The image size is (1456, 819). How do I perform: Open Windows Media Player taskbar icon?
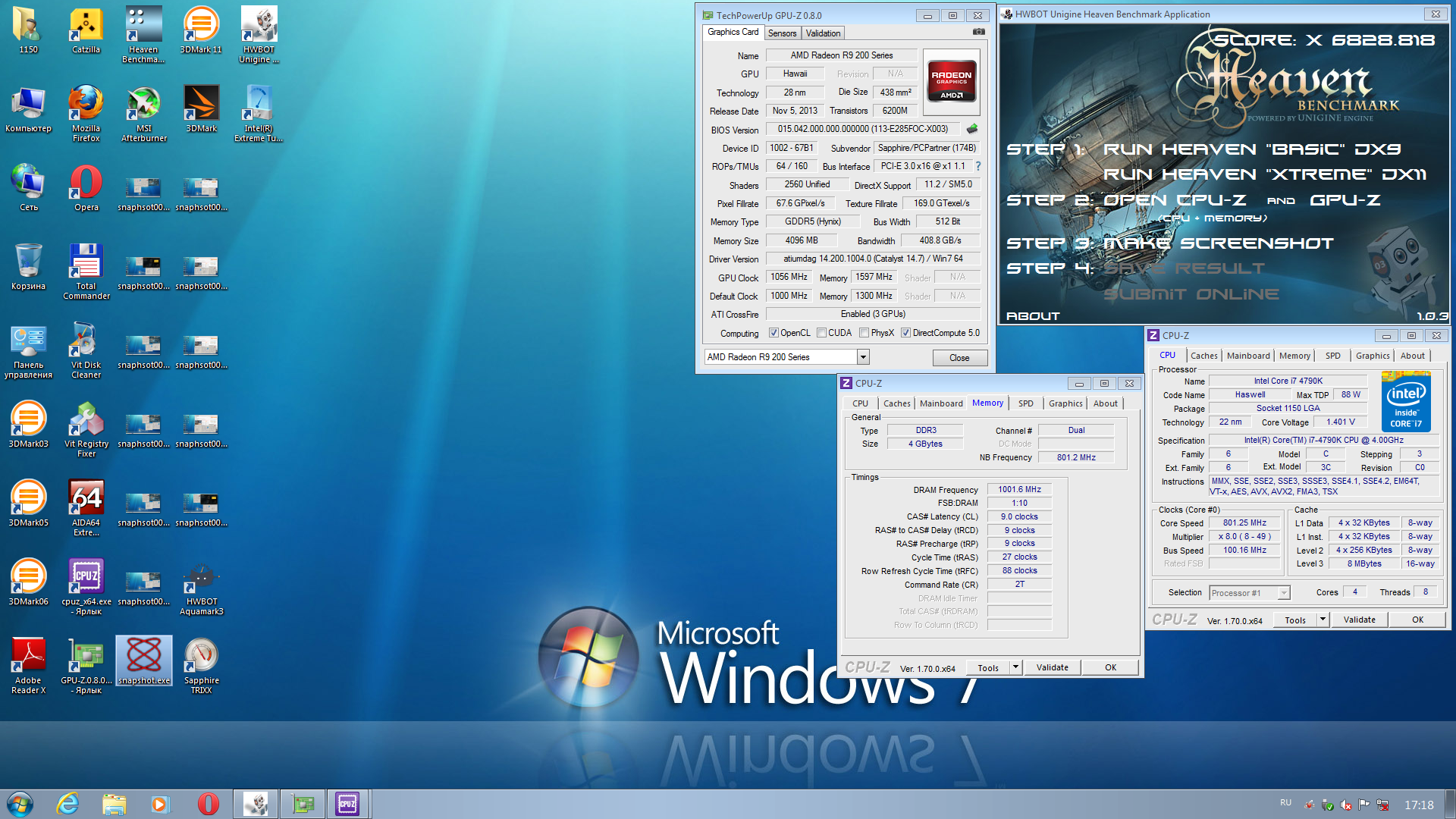[160, 804]
